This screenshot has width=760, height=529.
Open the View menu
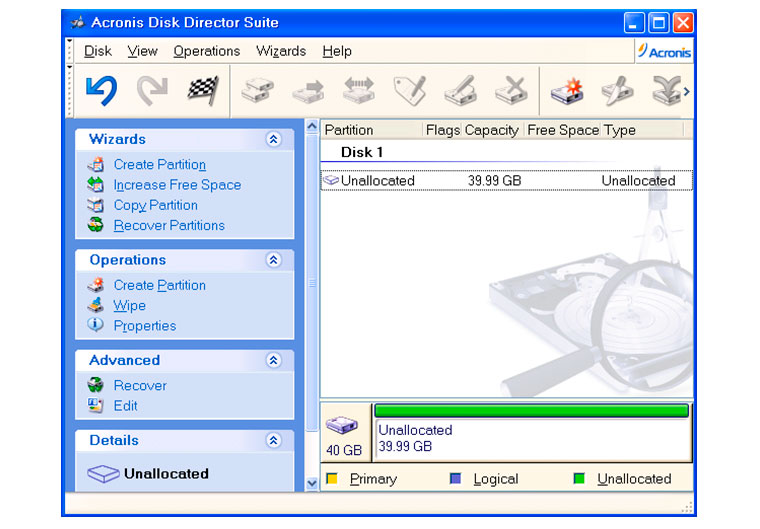tap(142, 51)
